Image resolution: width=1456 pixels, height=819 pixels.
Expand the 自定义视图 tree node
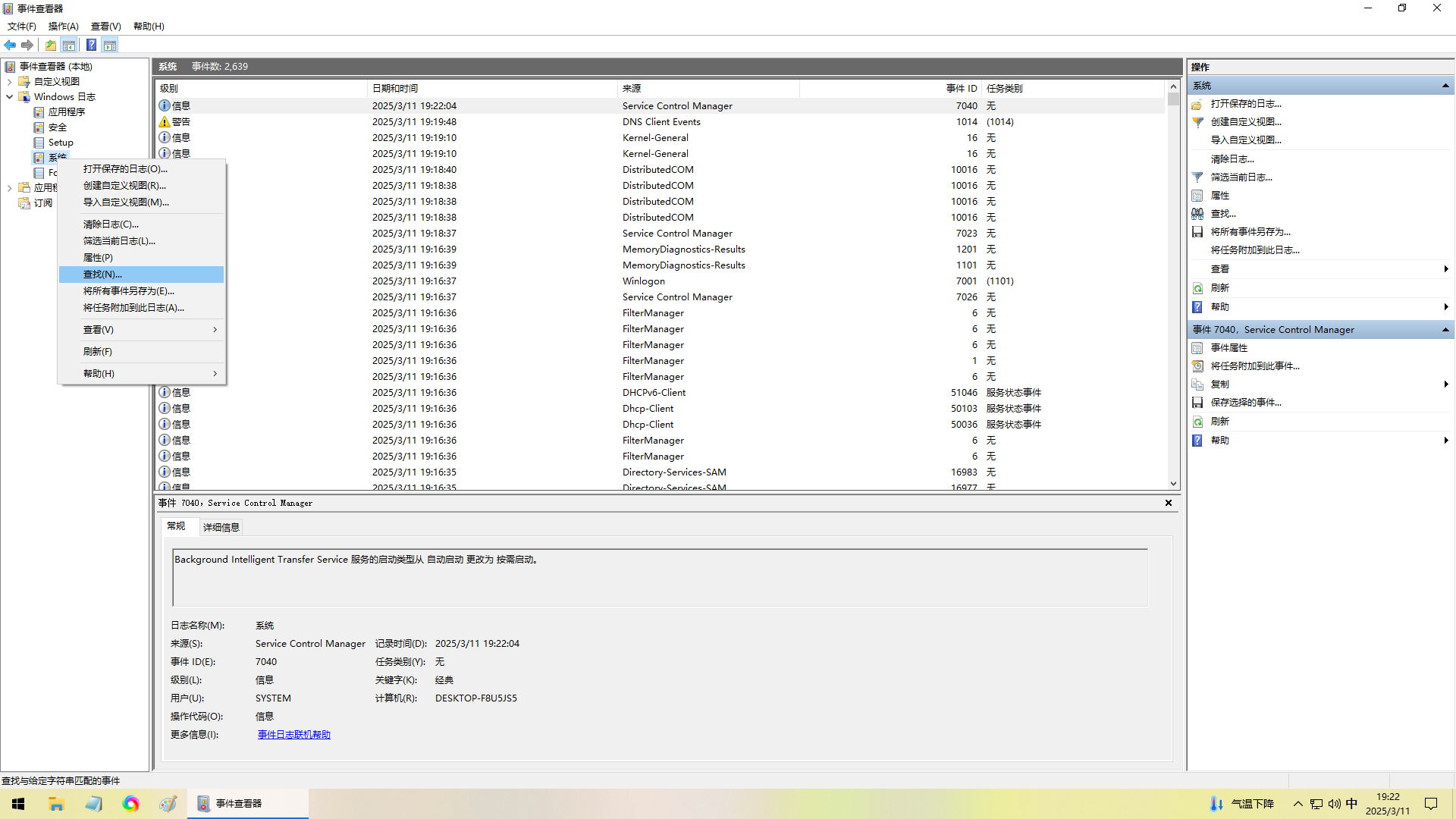[9, 82]
